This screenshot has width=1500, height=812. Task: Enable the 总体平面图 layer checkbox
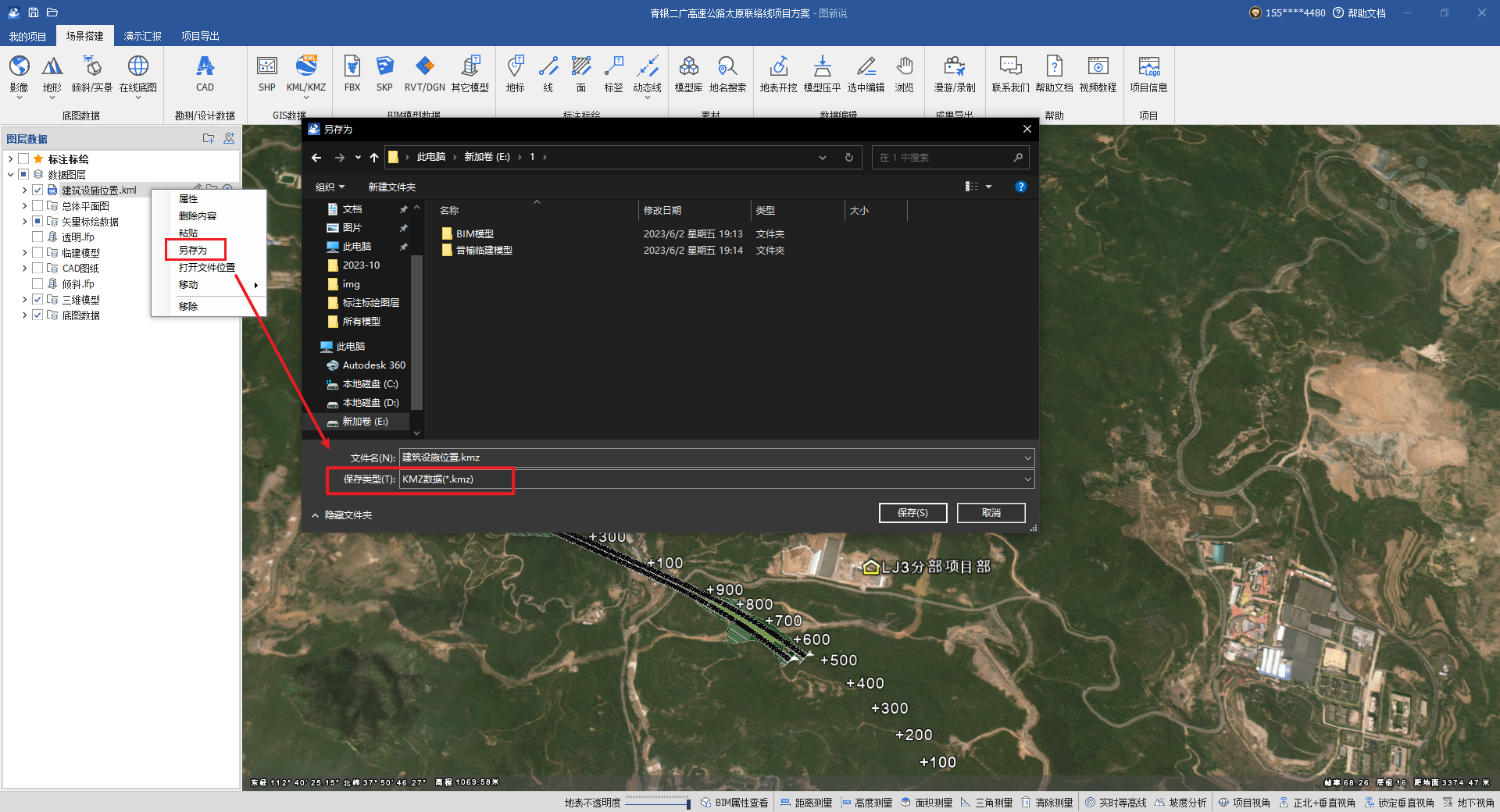(37, 206)
